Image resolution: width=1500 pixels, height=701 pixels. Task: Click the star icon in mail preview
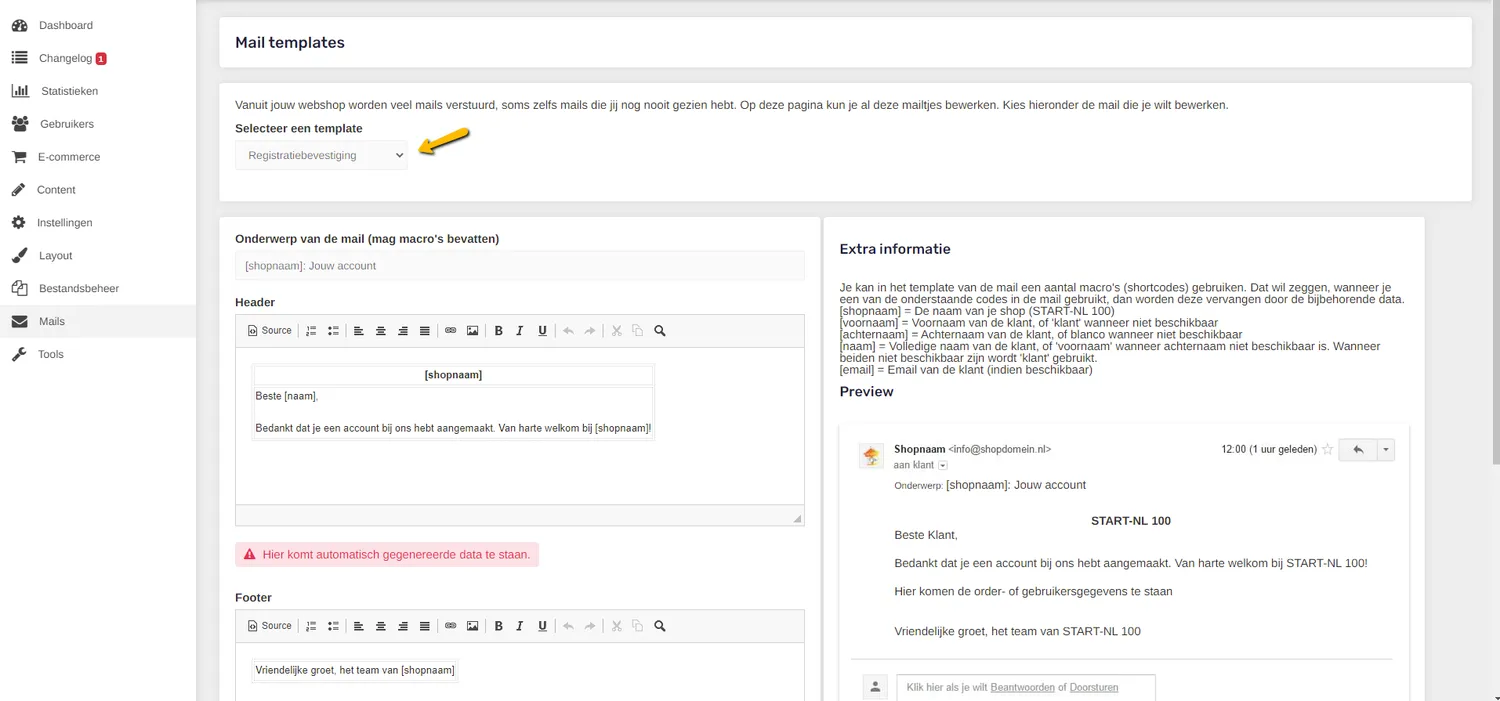point(1328,450)
